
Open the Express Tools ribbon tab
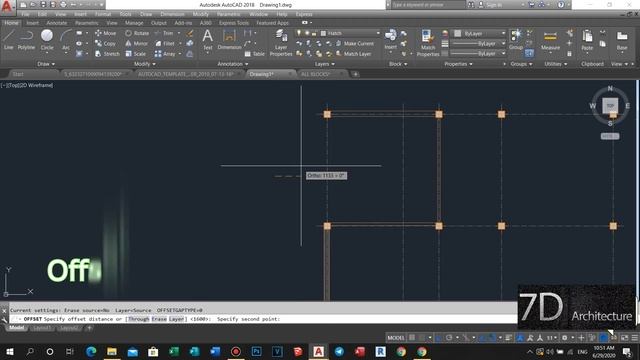tap(234, 23)
